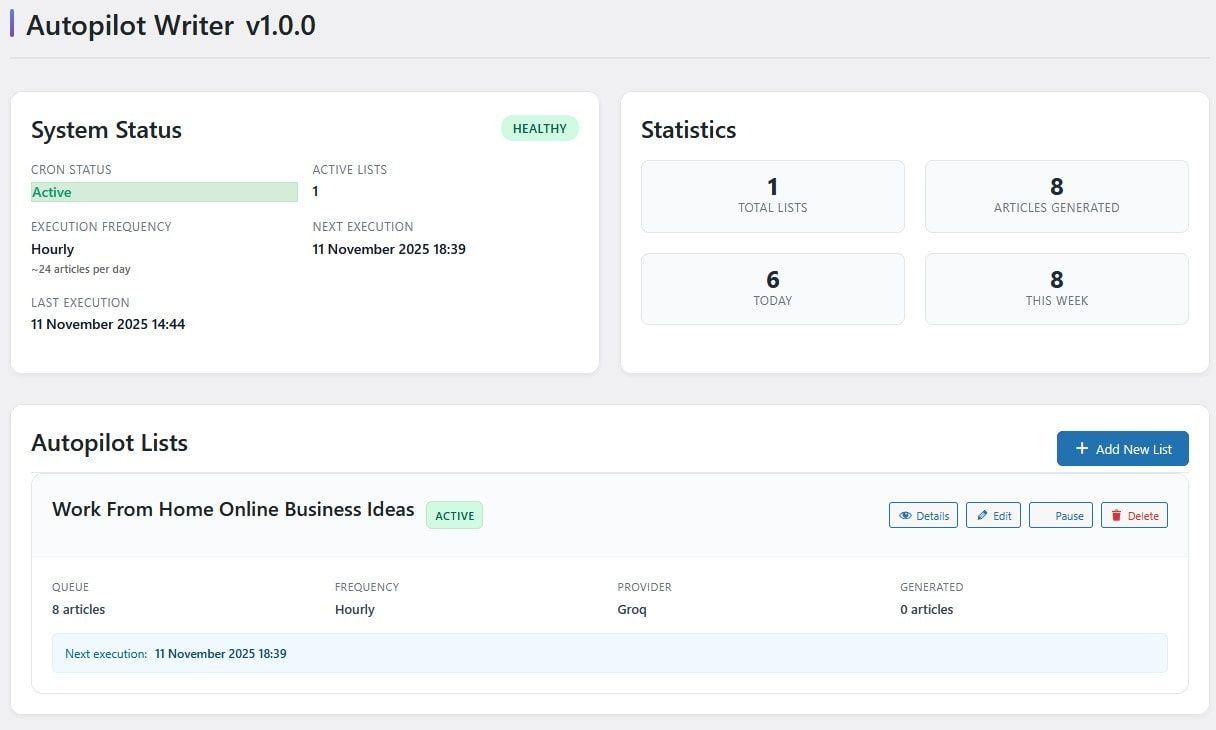Click the red trash icon for Delete
The width and height of the screenshot is (1216, 730).
1117,516
